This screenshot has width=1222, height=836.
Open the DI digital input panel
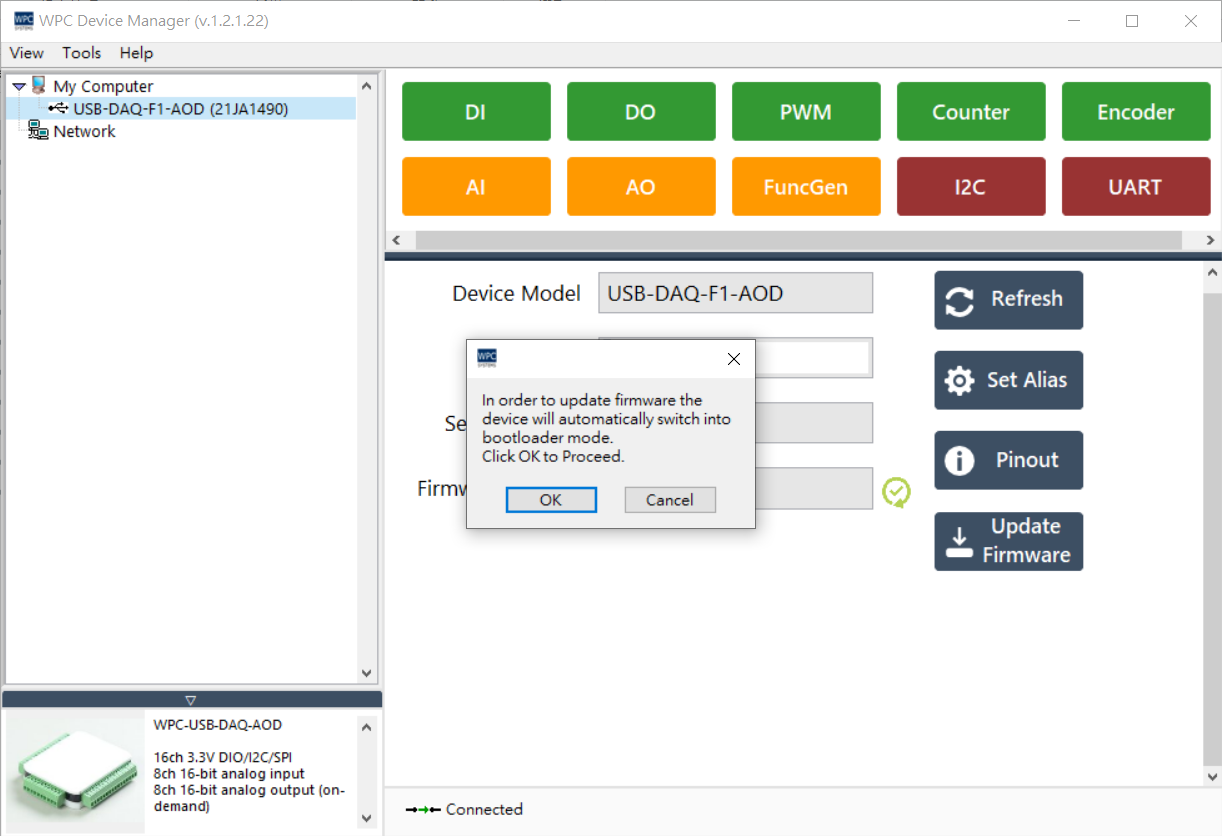pos(476,111)
